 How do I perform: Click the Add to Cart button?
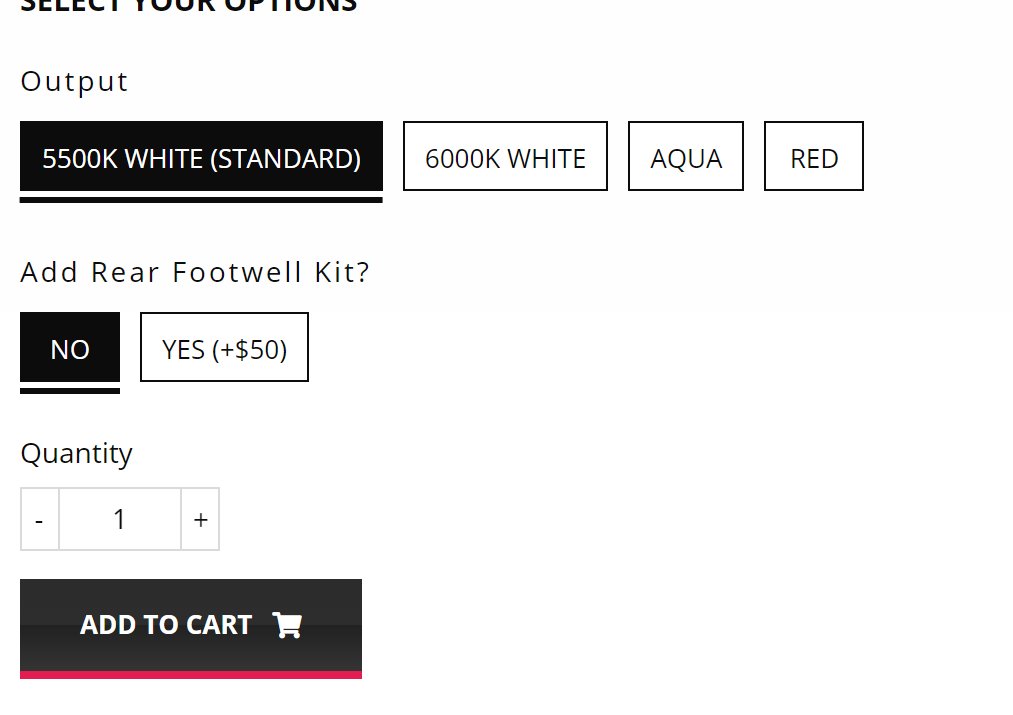pos(191,628)
